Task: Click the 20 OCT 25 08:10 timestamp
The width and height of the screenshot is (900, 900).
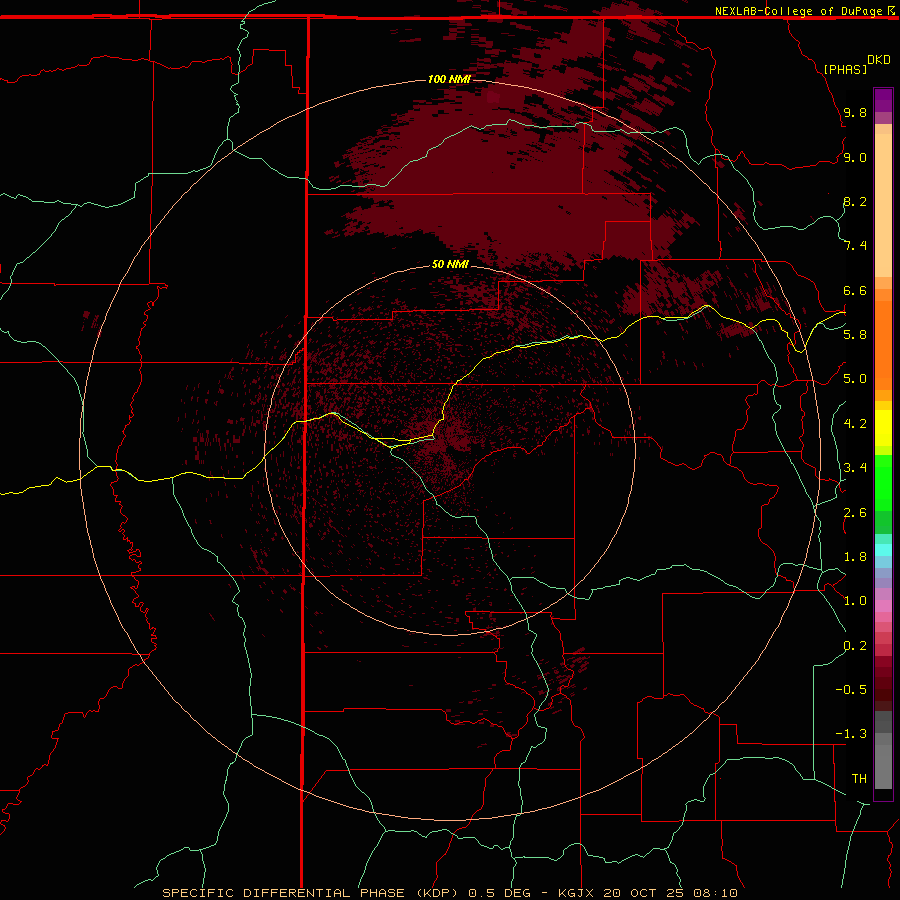Action: point(670,893)
